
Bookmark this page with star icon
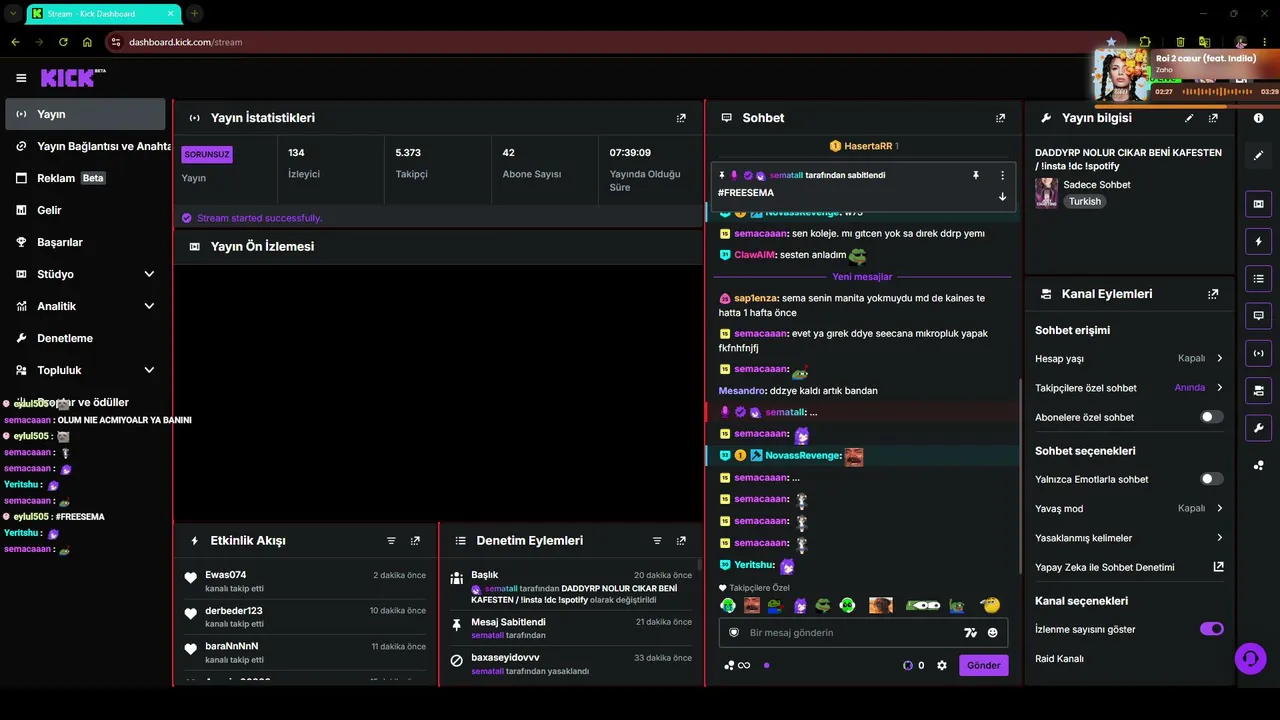point(1110,42)
